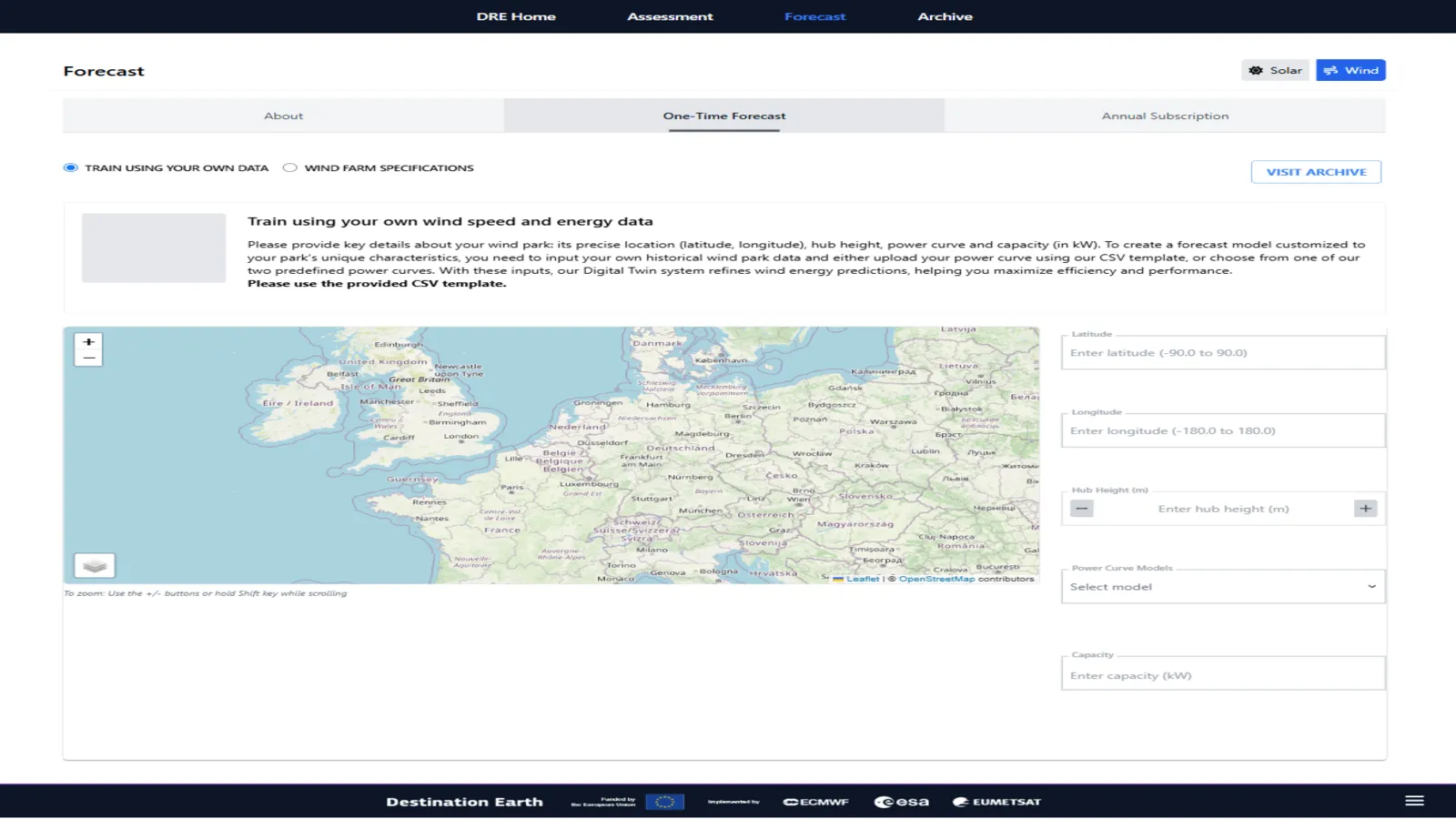
Task: Click the hamburger menu icon in footer
Action: coord(1414,801)
